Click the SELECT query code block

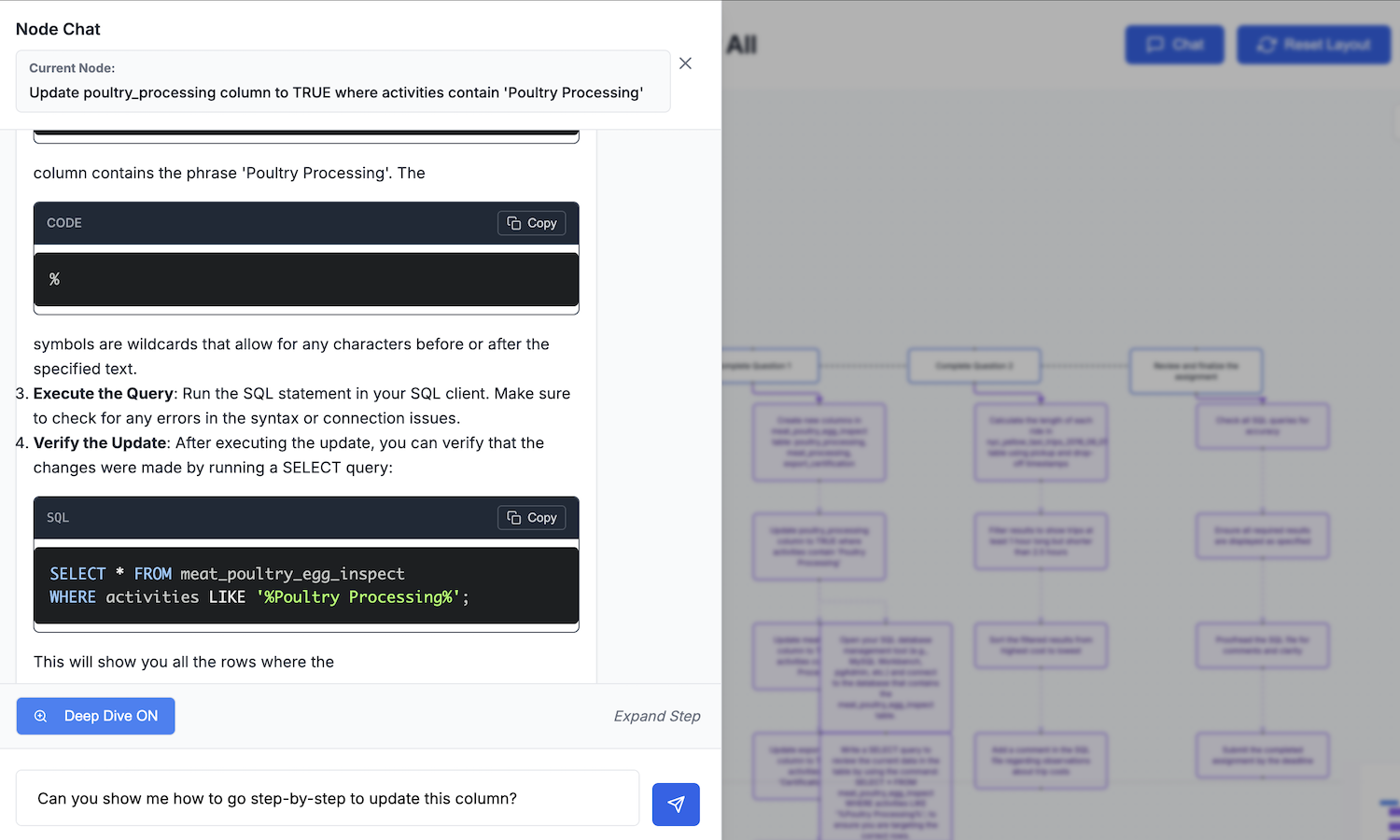point(306,585)
